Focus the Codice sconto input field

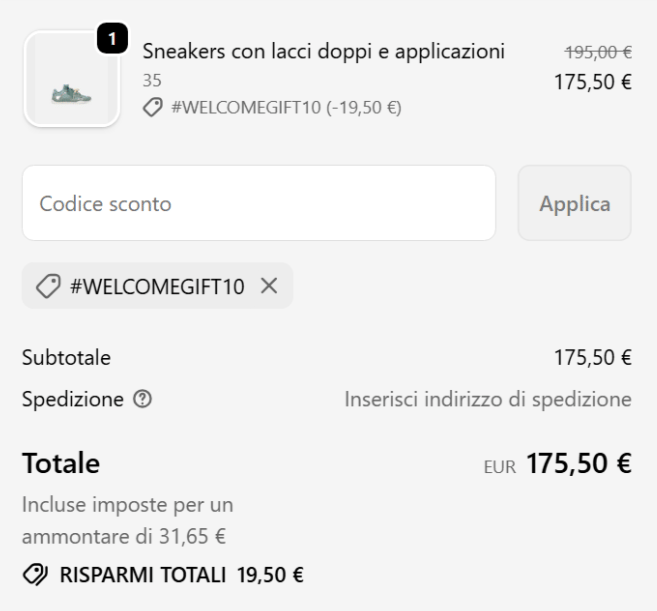pos(258,203)
